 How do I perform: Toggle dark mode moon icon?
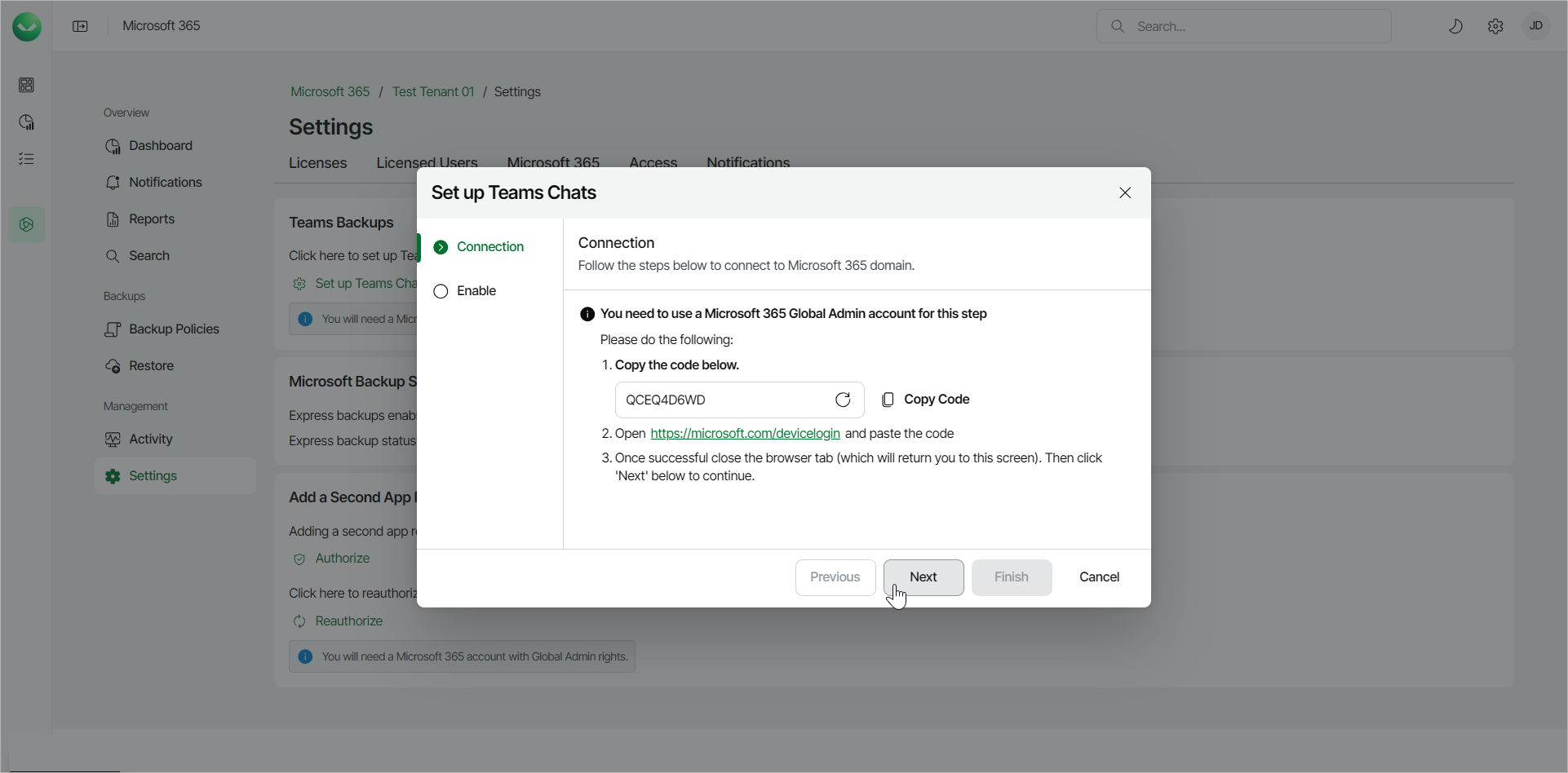(x=1455, y=26)
